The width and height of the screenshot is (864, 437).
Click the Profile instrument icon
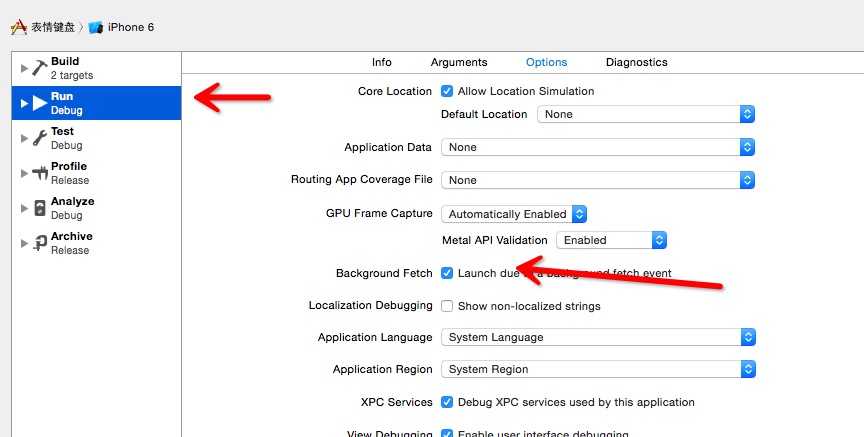(x=40, y=173)
